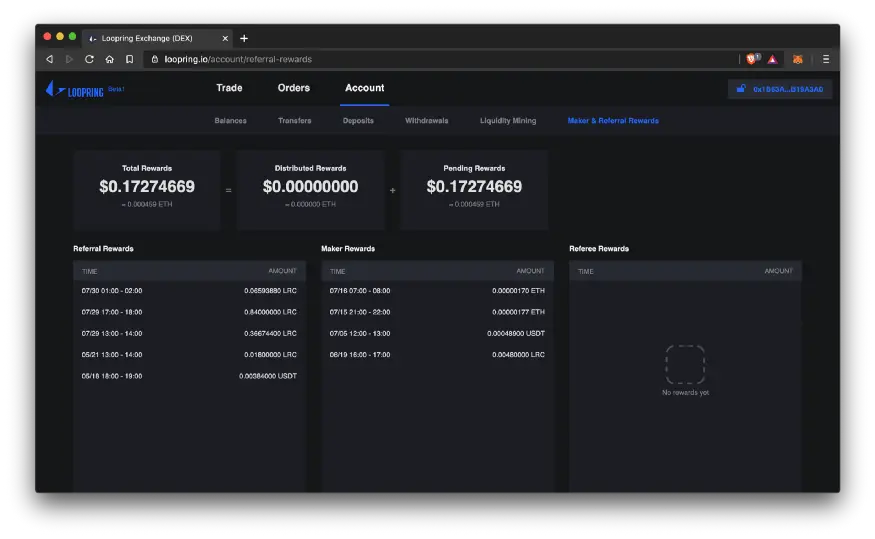The height and width of the screenshot is (539, 875).
Task: Go to the Orders section
Action: pos(294,88)
